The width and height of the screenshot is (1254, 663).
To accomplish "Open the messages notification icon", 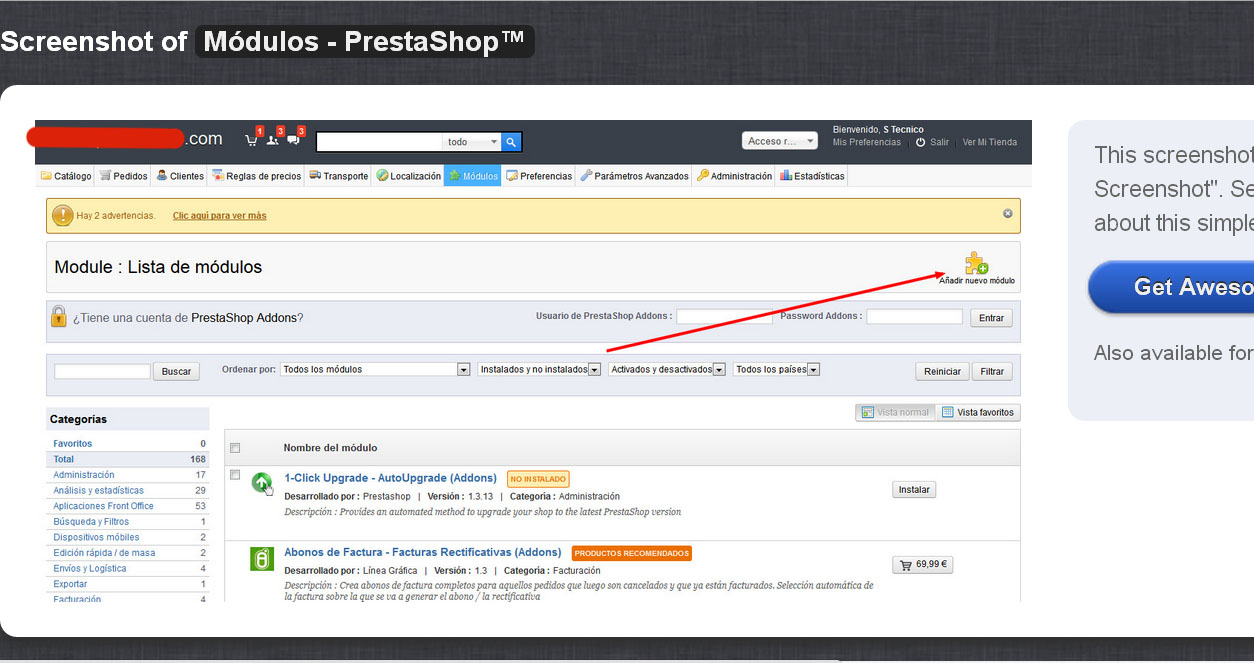I will [x=293, y=140].
